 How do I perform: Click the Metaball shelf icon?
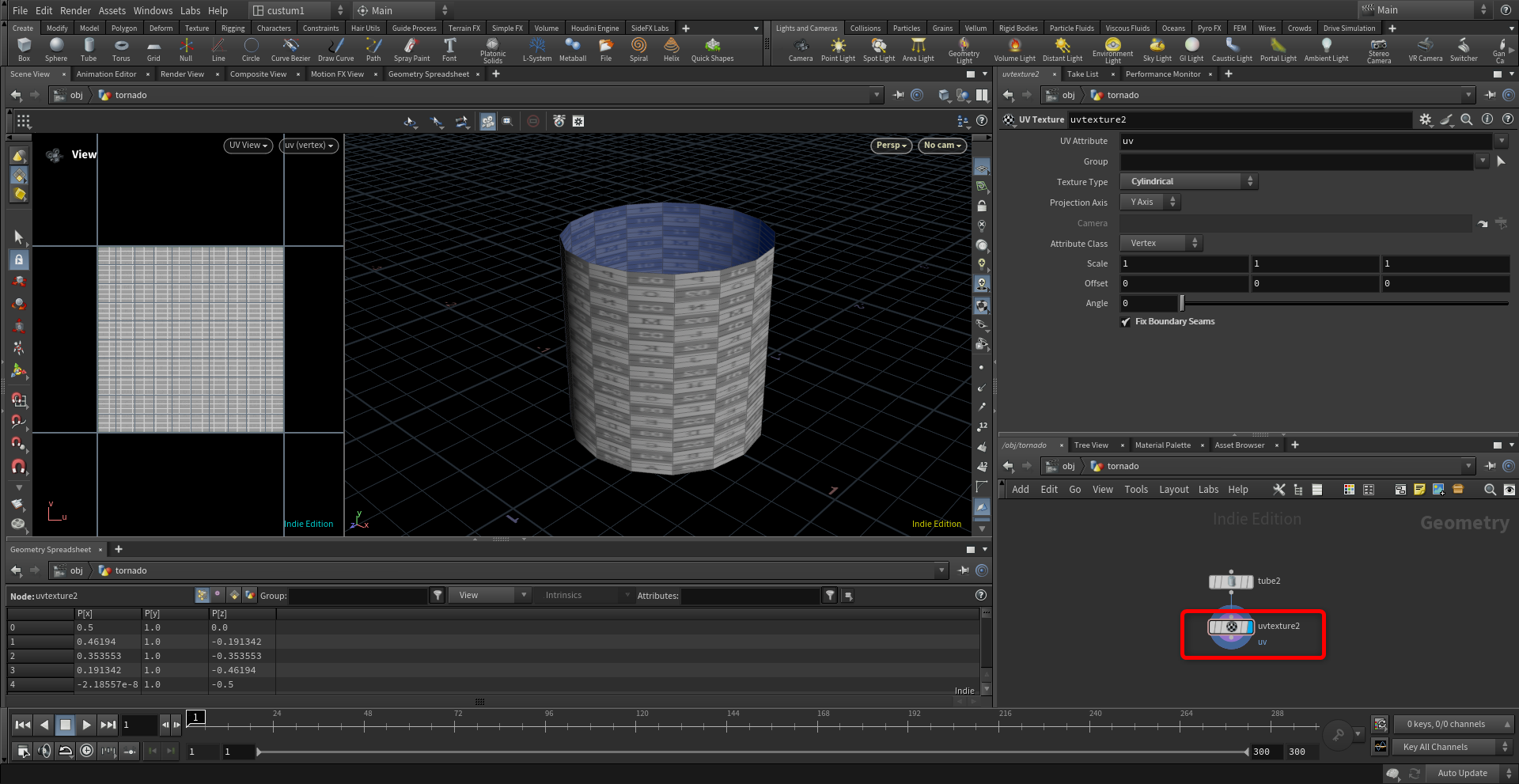(x=572, y=49)
